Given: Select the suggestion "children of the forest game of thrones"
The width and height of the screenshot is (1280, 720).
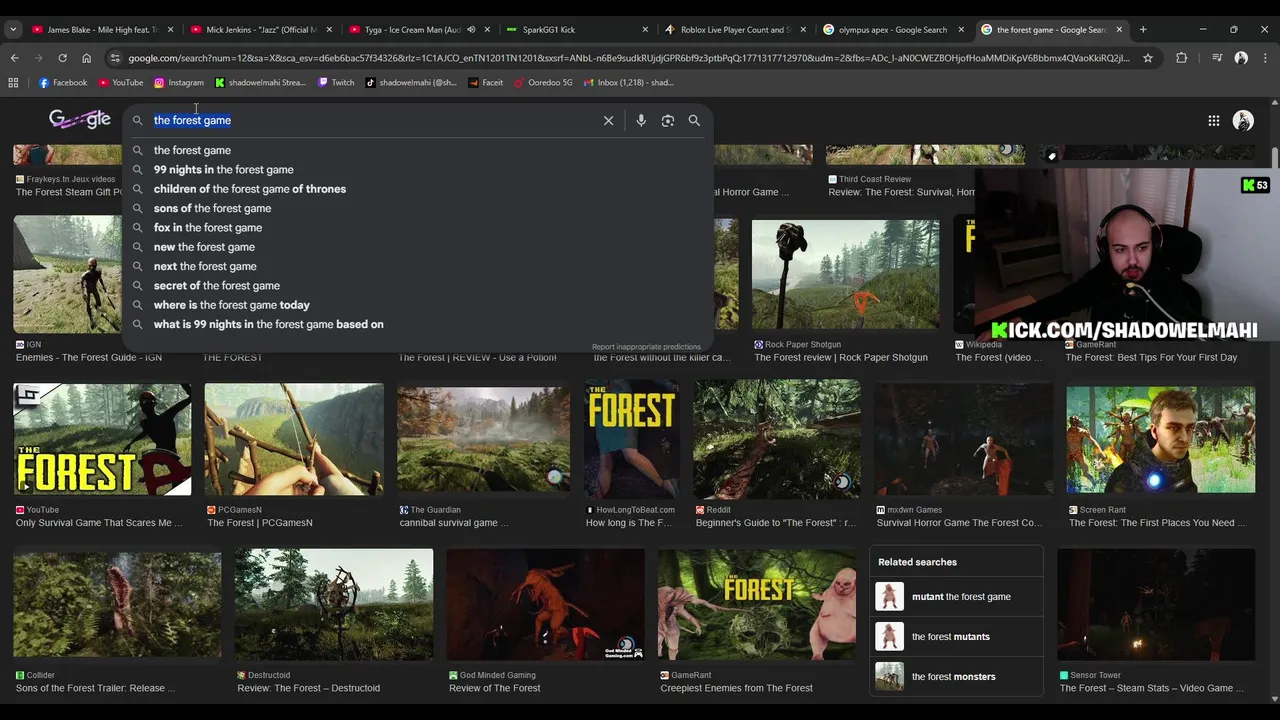Looking at the screenshot, I should pyautogui.click(x=250, y=189).
